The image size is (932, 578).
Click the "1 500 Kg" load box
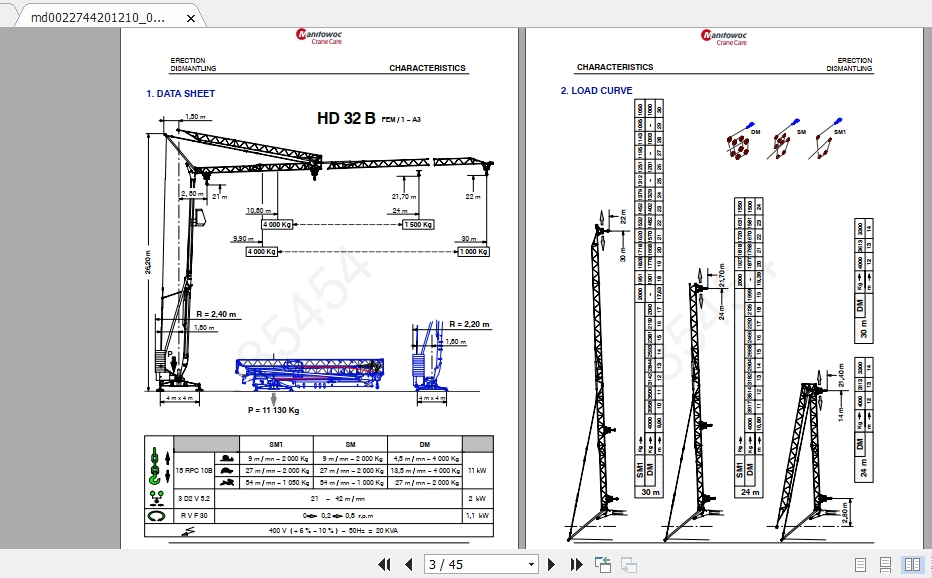418,224
